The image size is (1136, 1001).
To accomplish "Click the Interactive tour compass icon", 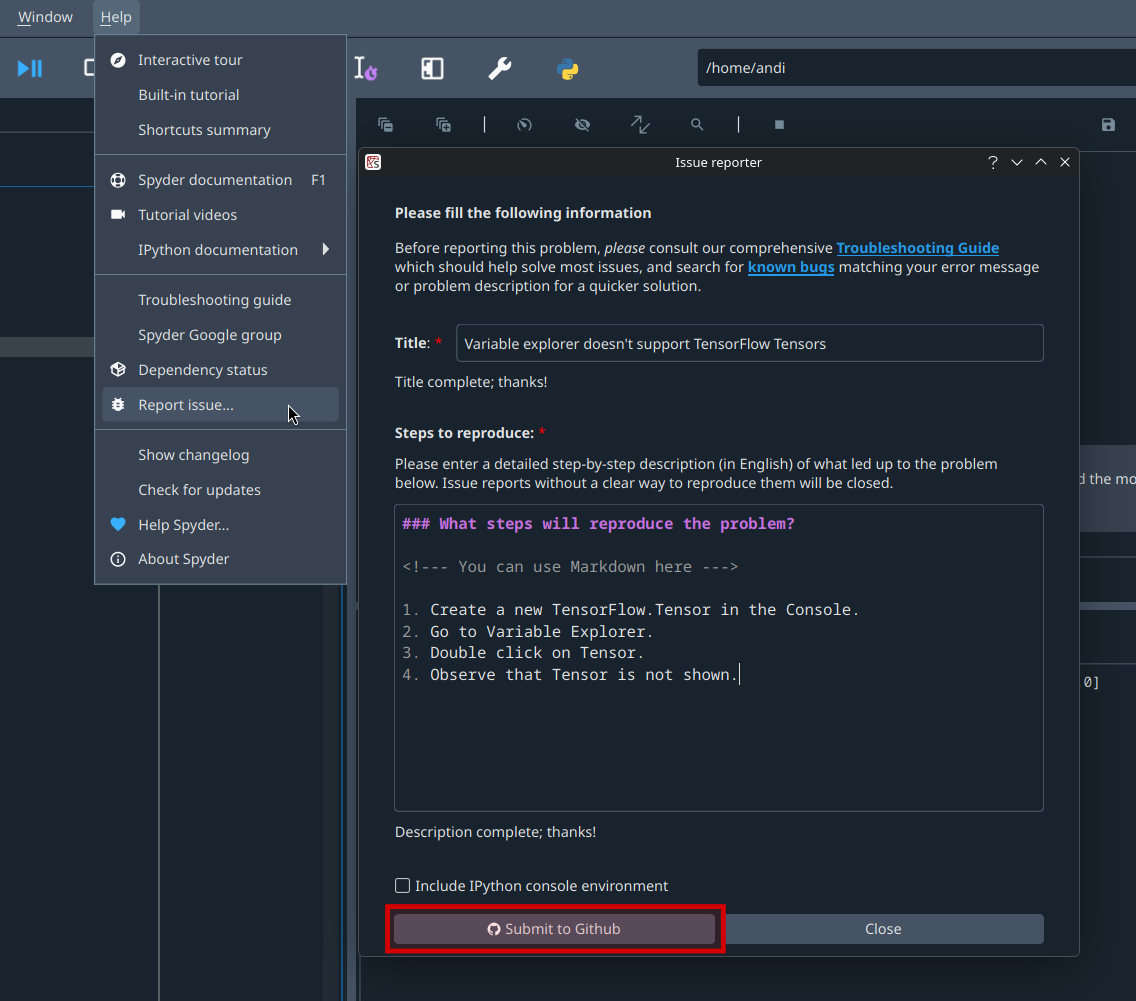I will pos(118,60).
